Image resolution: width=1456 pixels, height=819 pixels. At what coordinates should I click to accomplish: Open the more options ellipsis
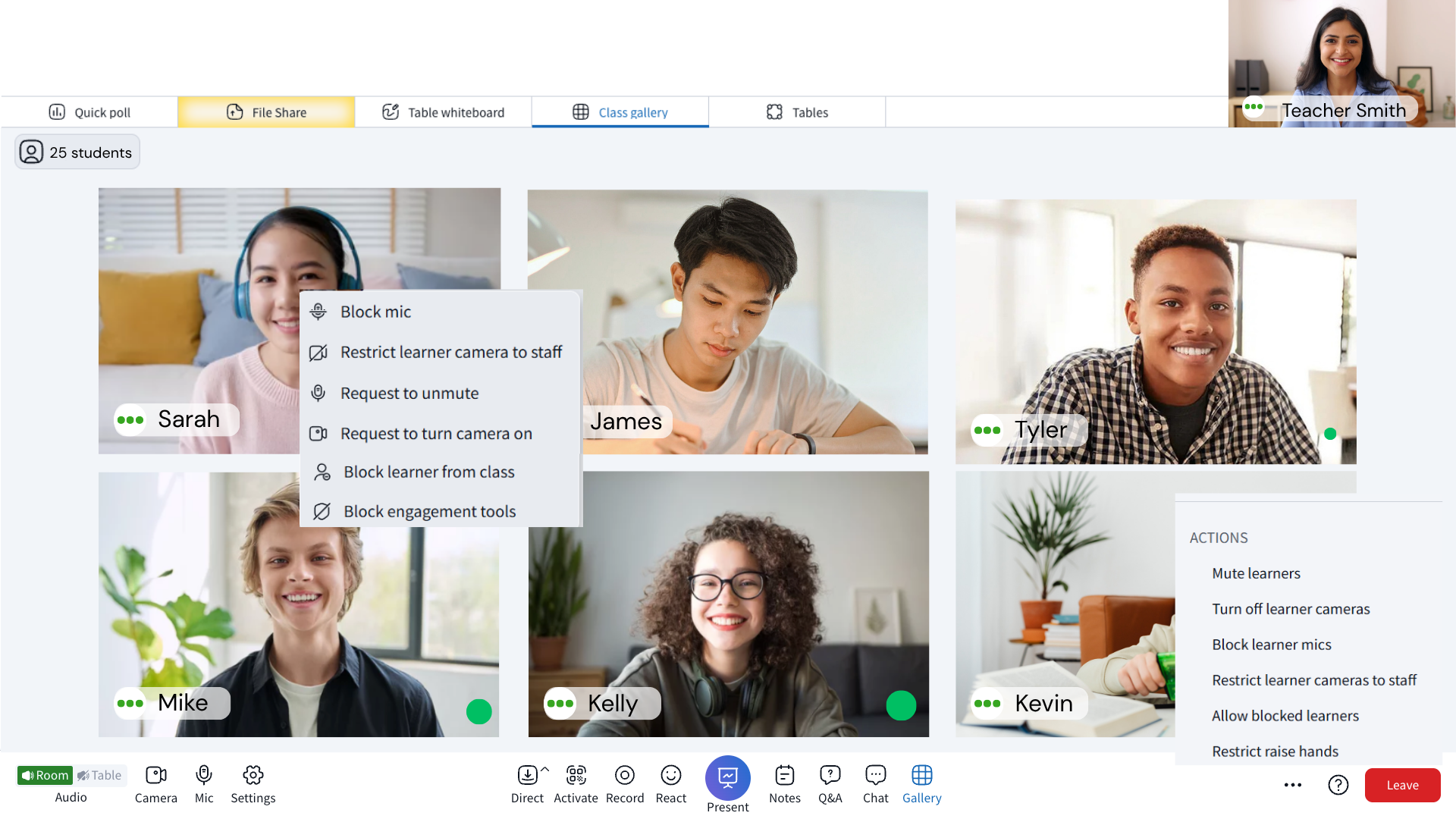click(1293, 785)
